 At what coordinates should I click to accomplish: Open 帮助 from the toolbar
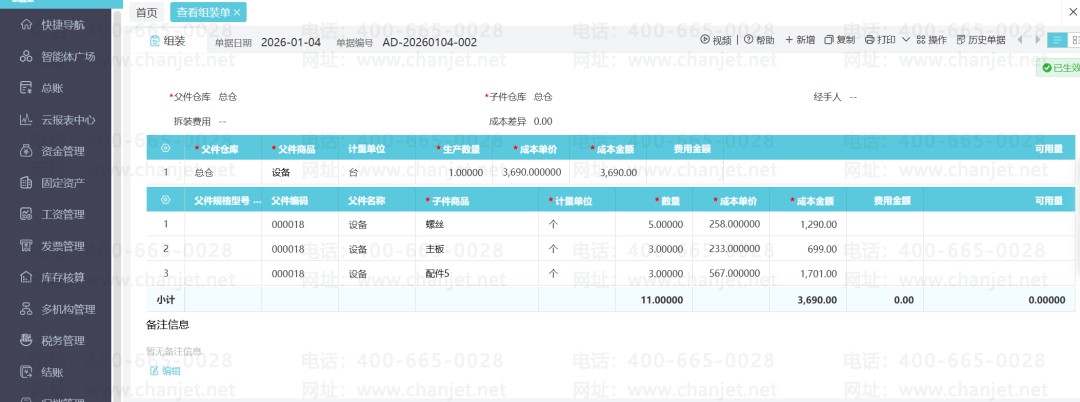click(759, 41)
